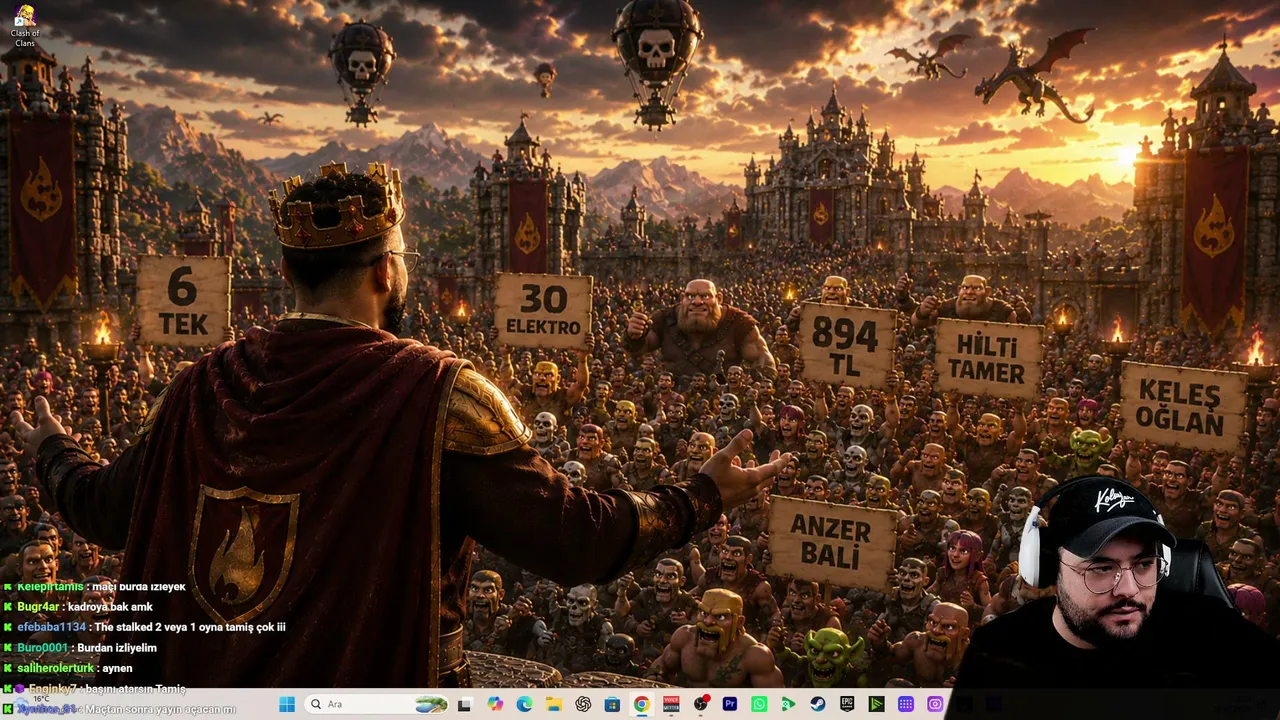Open the green icon right of WhatsApp

click(x=788, y=704)
